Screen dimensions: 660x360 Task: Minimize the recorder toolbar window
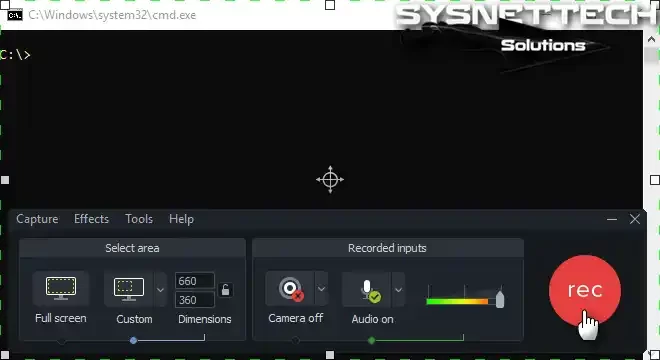612,219
